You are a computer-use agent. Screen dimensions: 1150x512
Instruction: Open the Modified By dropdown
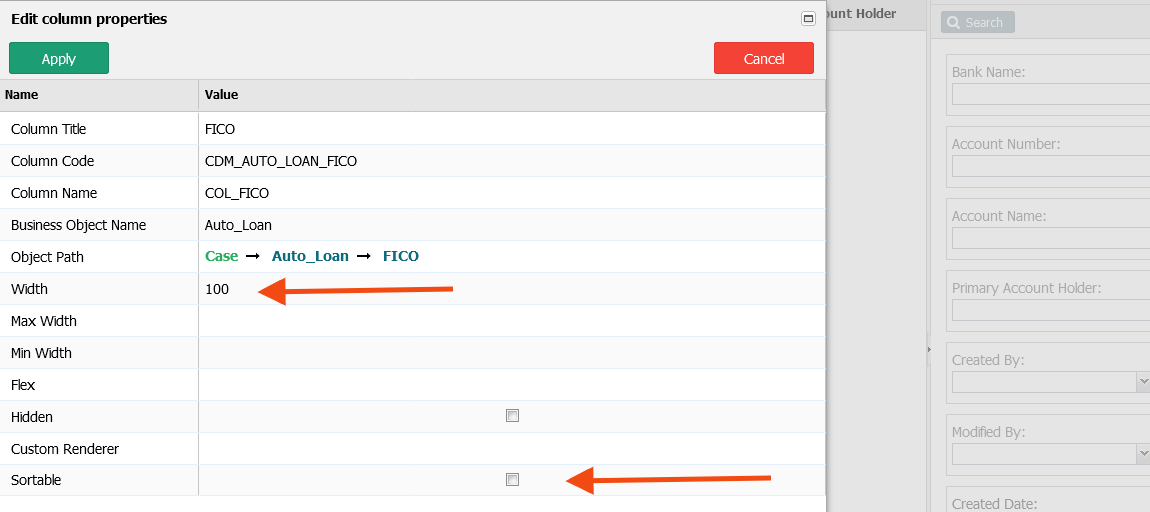click(x=1143, y=453)
